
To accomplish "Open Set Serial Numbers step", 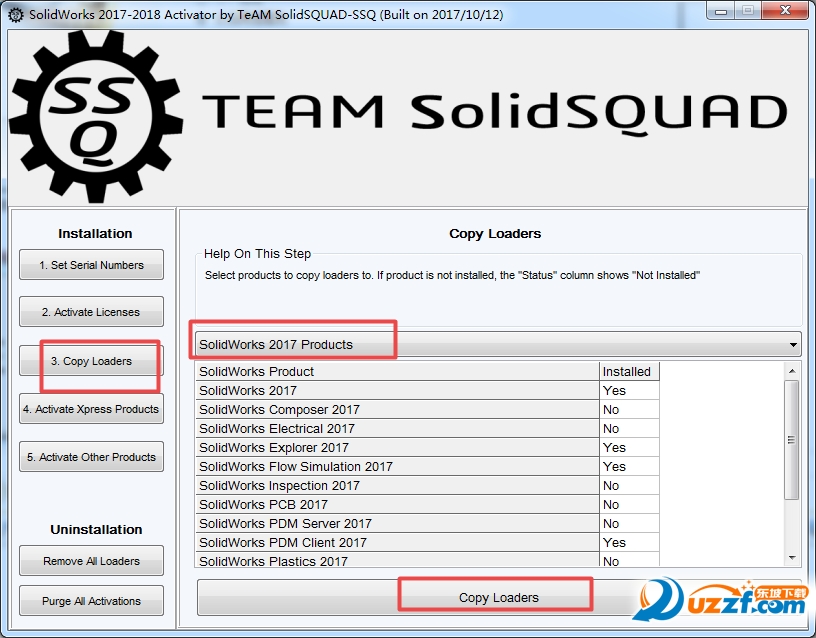I will coord(91,265).
